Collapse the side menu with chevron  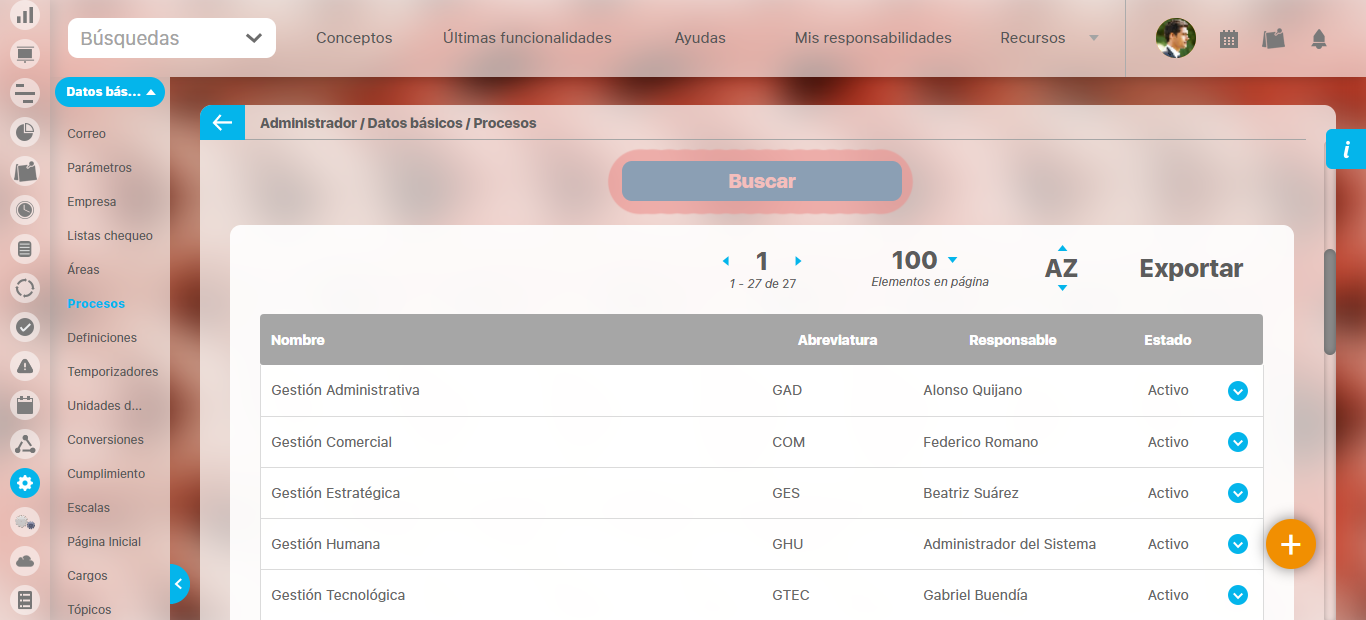coord(178,583)
